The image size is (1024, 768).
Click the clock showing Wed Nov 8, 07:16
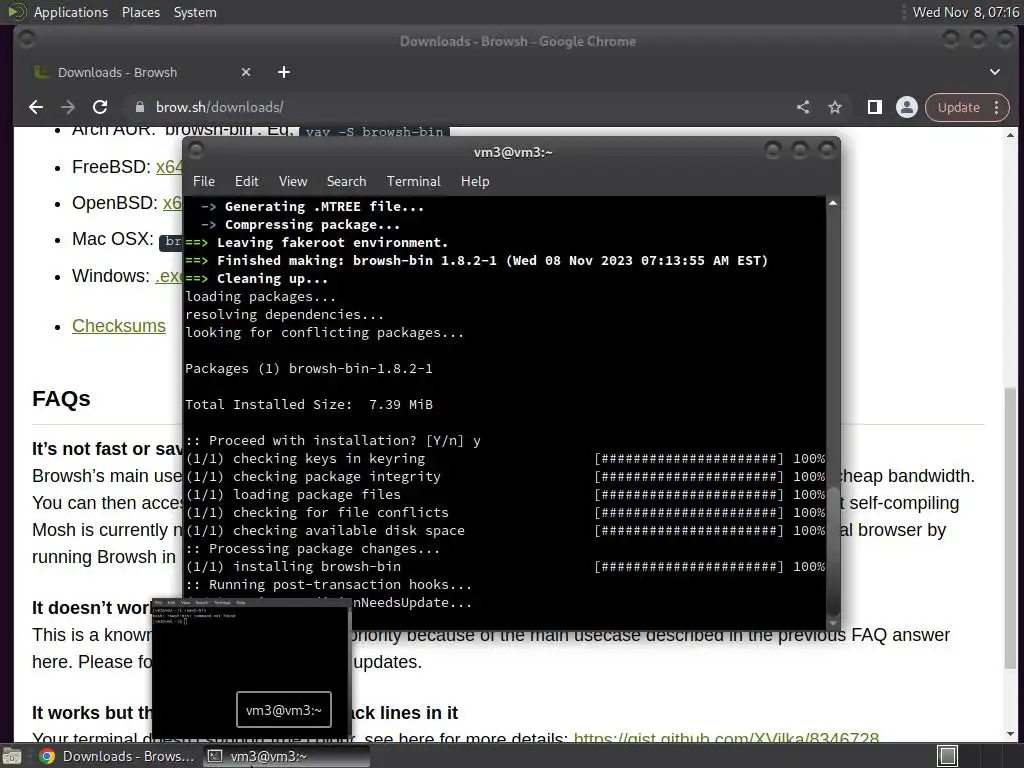965,12
